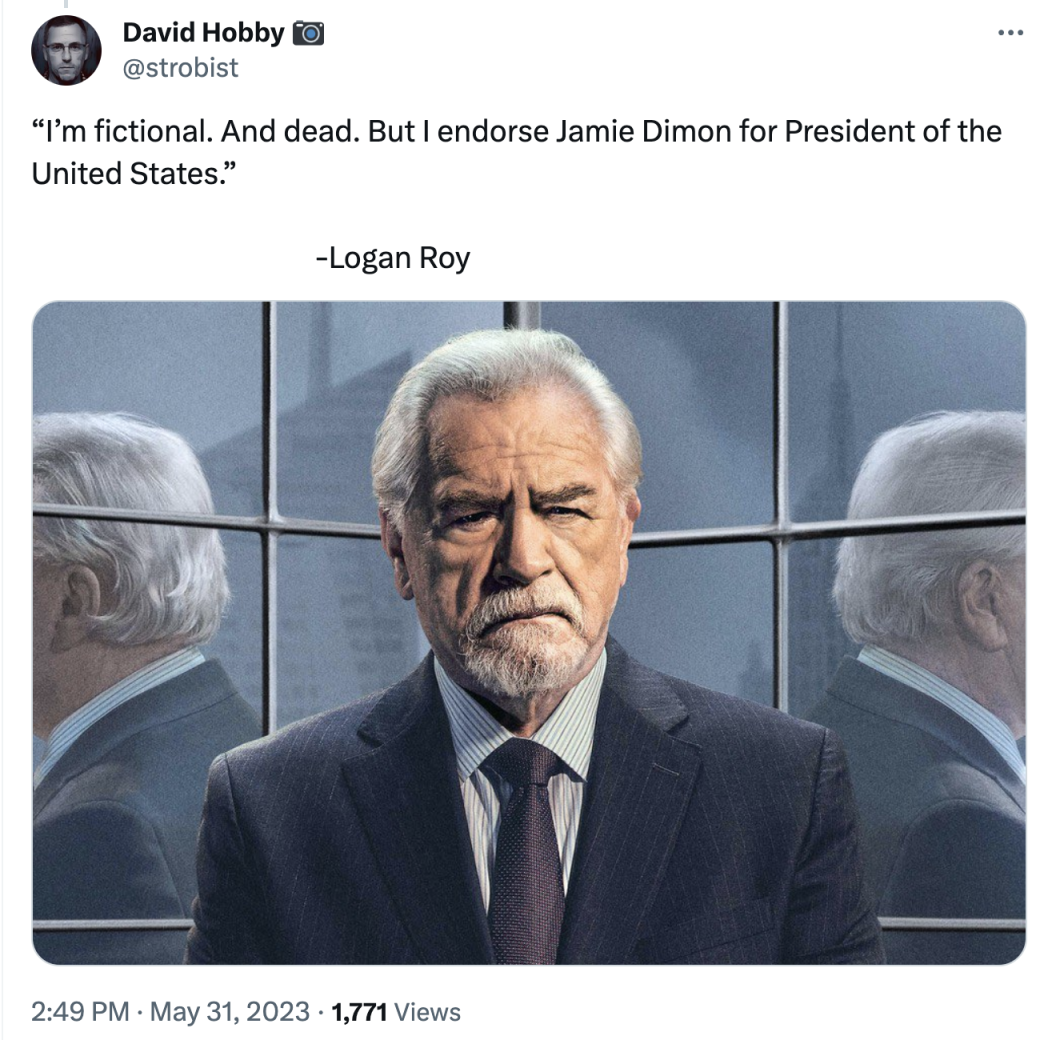Viewport: 1043px width, 1040px height.
Task: Open the attached photo of the suited man
Action: [x=529, y=632]
